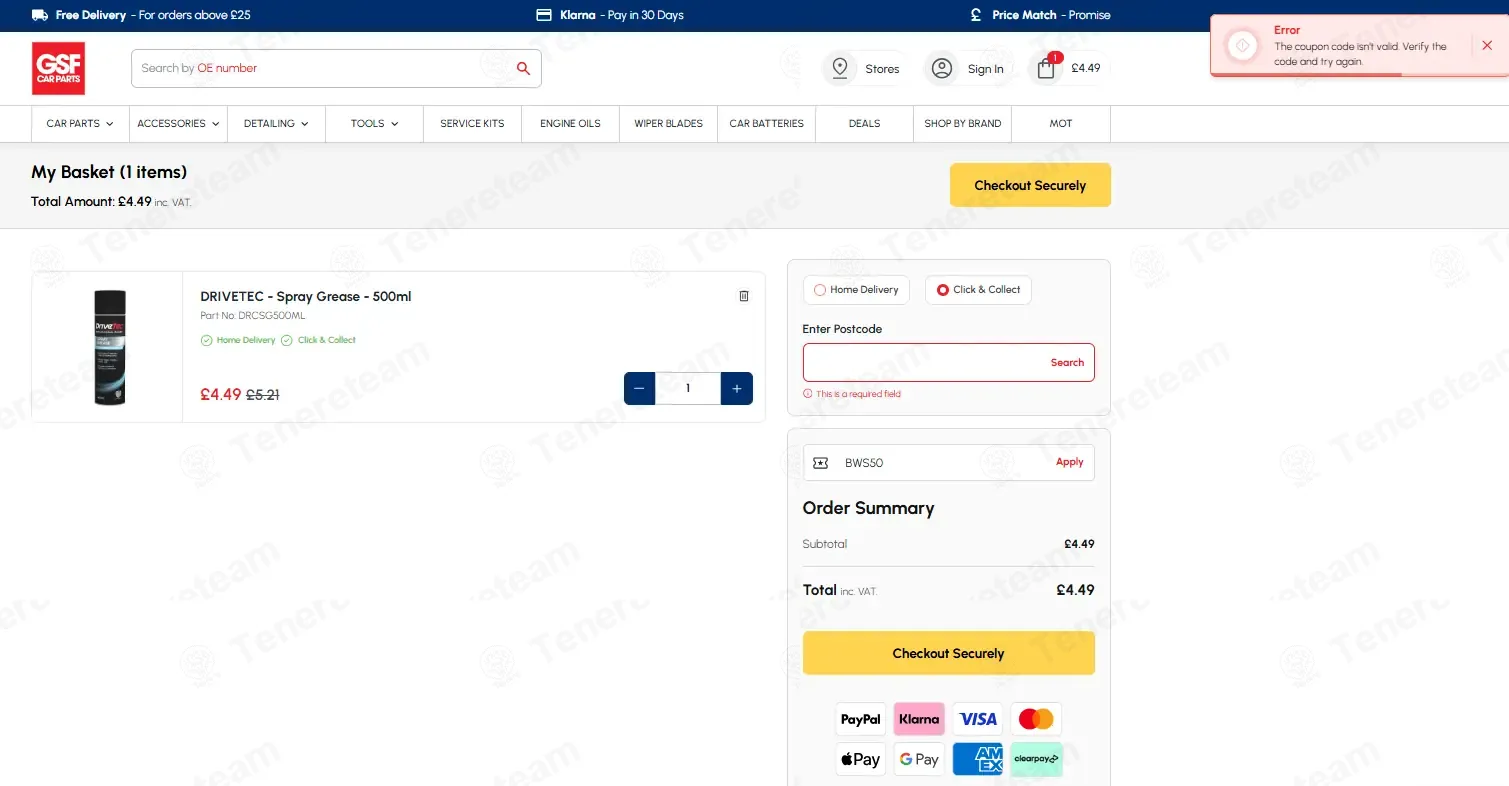Click Search next to the postcode field
1509x786 pixels.
(1067, 363)
